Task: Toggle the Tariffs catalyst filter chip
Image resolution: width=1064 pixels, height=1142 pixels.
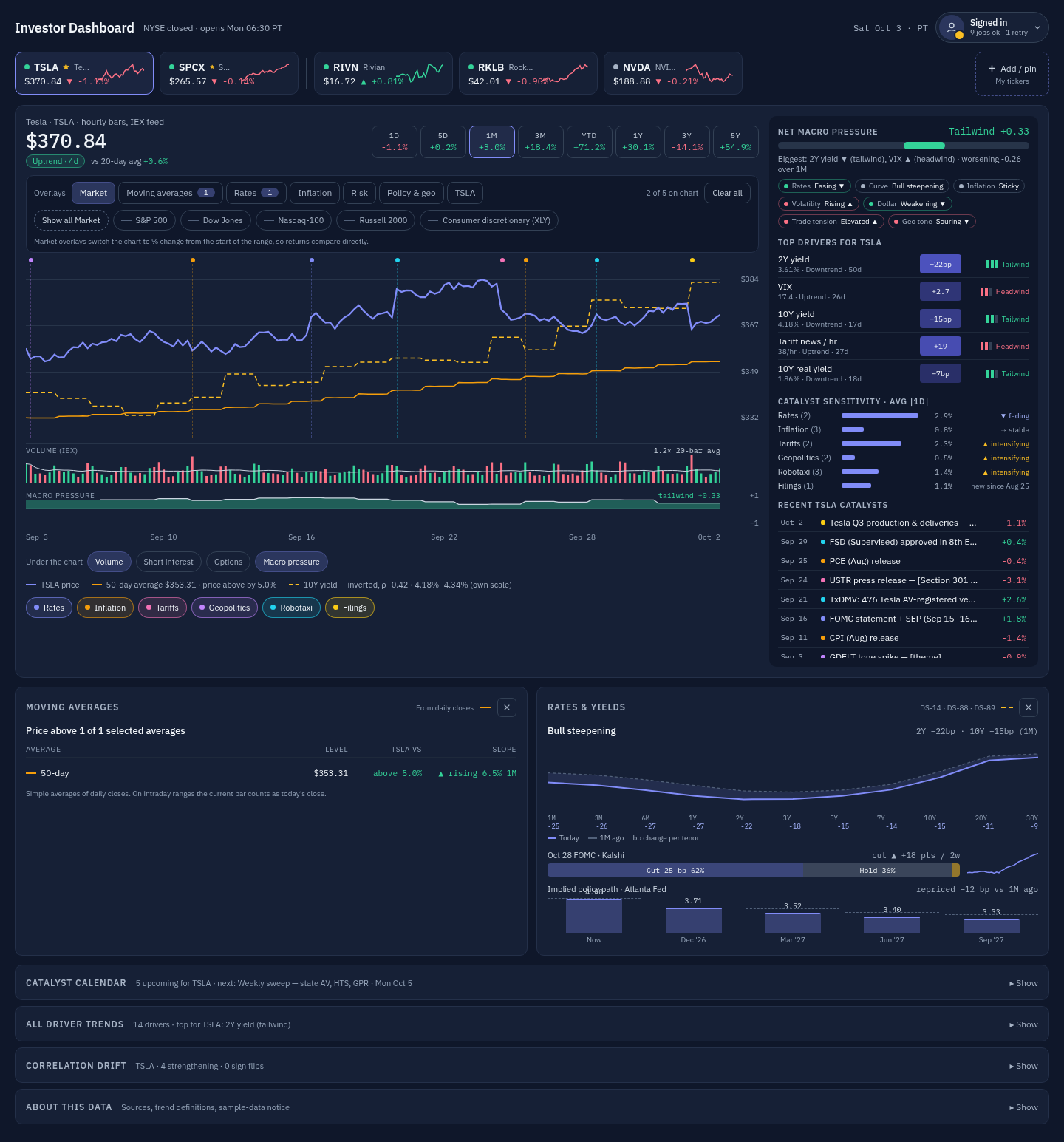Action: coord(163,608)
